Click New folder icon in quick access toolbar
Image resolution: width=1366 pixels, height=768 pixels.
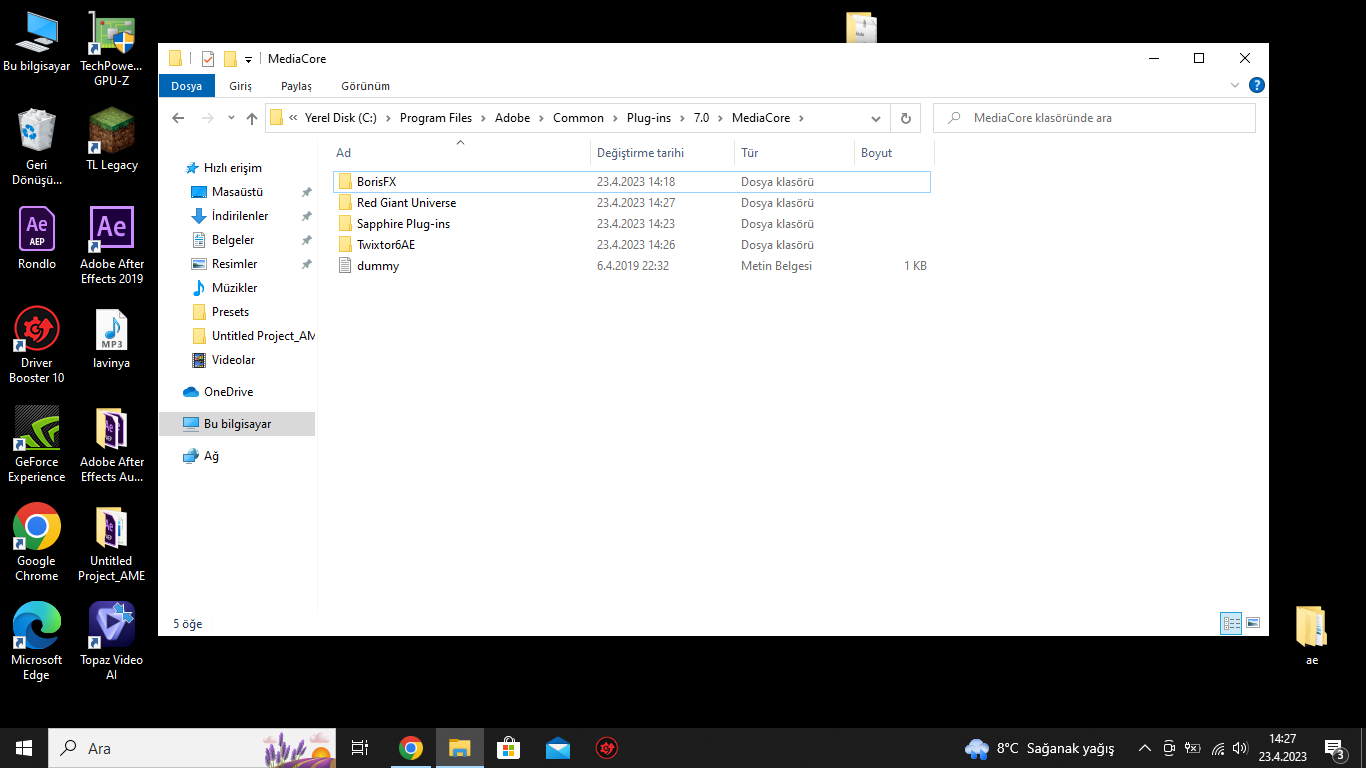(230, 59)
